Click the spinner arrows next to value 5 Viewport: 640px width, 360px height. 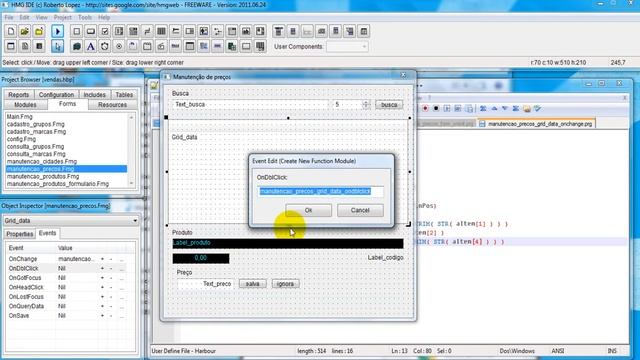pos(366,104)
